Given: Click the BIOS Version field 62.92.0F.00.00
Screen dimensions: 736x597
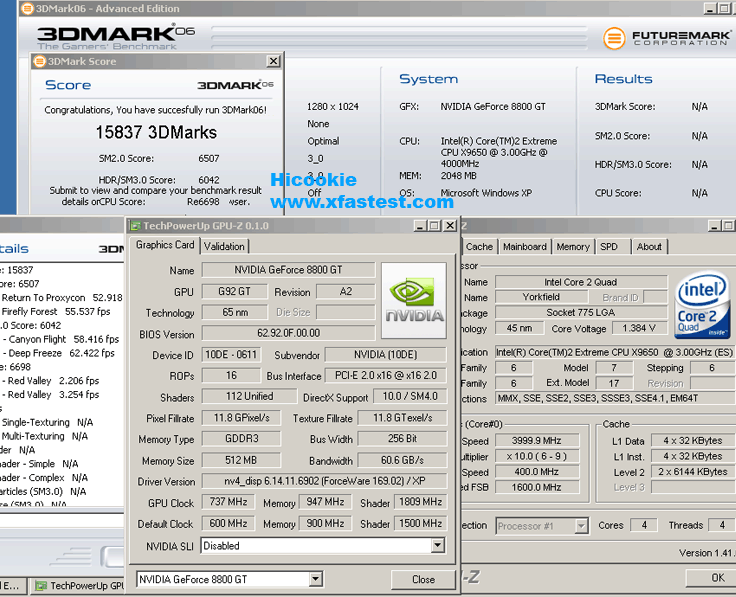Looking at the screenshot, I should (289, 333).
